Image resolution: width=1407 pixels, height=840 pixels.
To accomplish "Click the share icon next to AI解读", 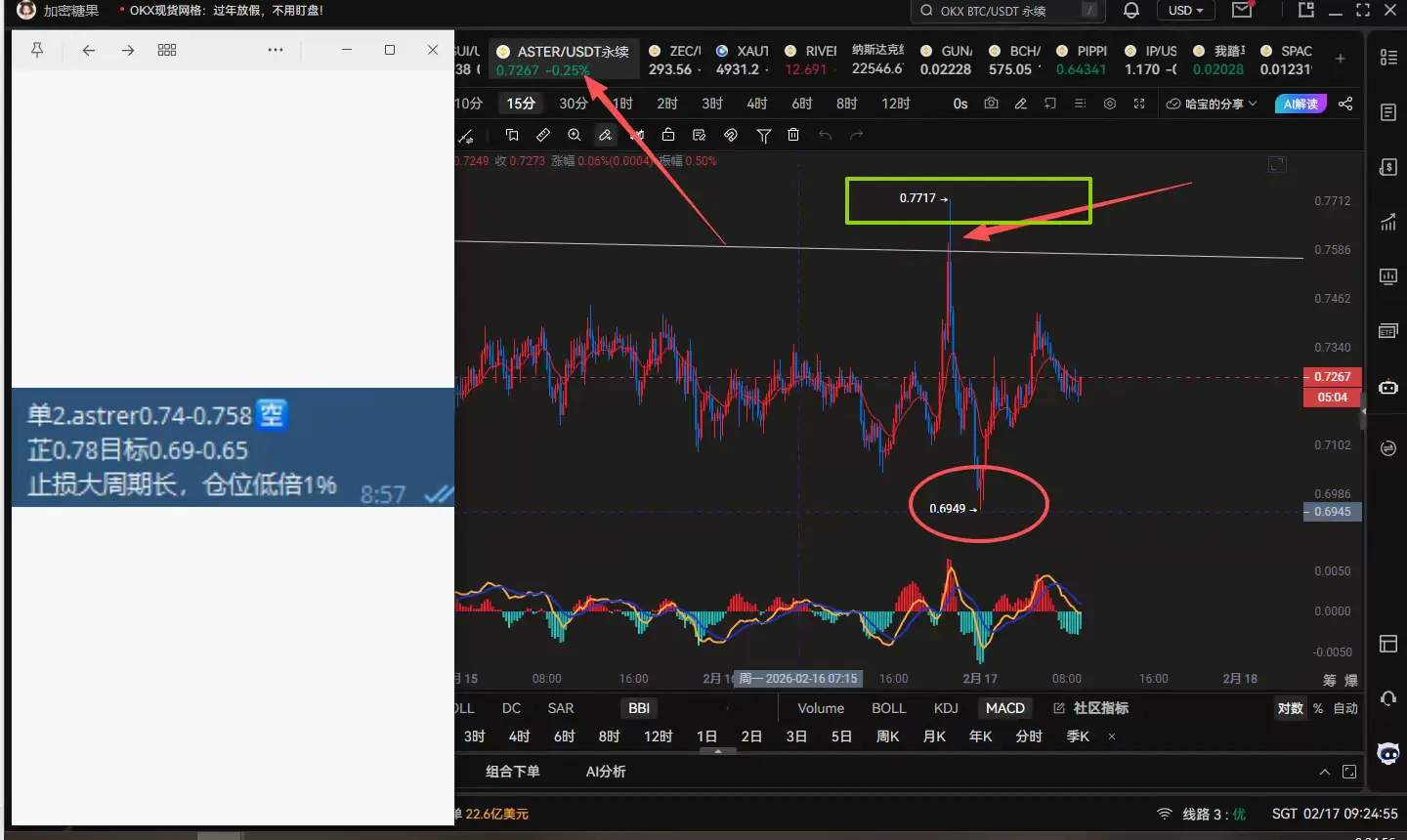I will click(x=1345, y=104).
